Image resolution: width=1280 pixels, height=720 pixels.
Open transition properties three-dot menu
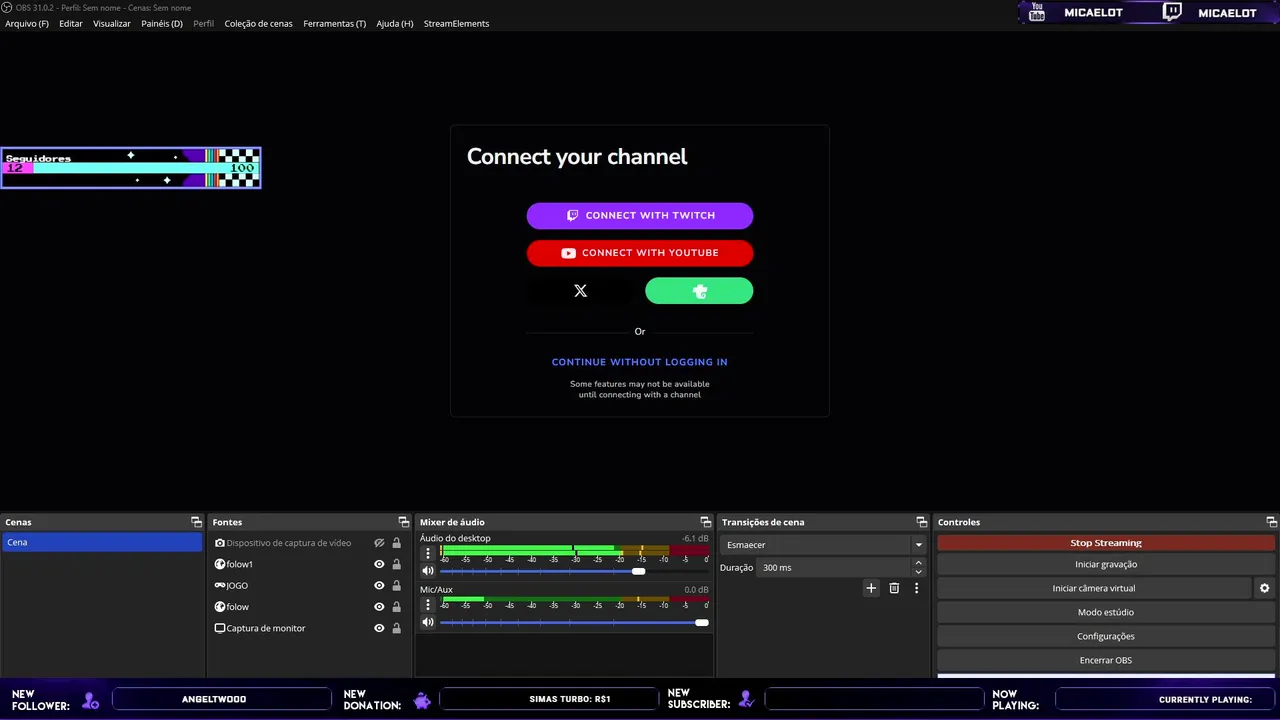point(916,588)
